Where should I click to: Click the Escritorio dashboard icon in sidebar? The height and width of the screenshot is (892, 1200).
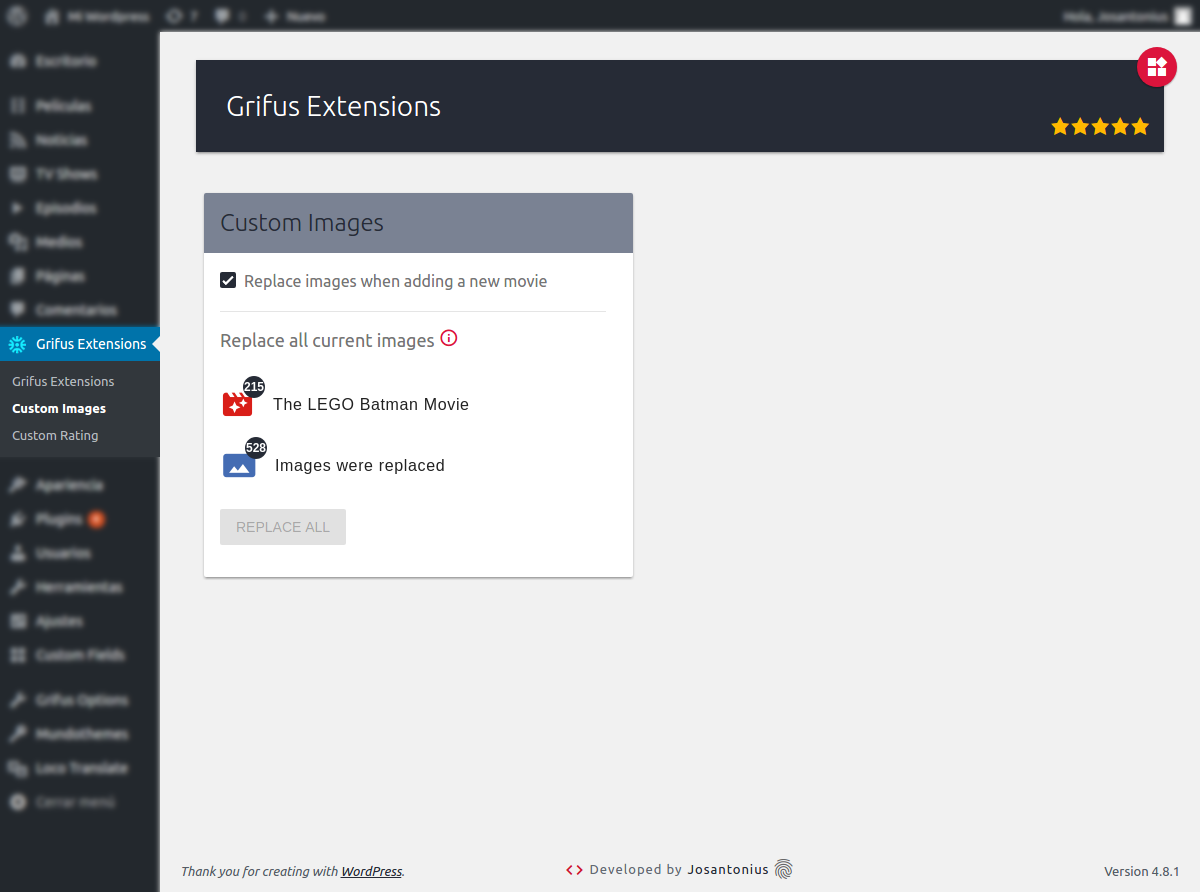pos(17,61)
